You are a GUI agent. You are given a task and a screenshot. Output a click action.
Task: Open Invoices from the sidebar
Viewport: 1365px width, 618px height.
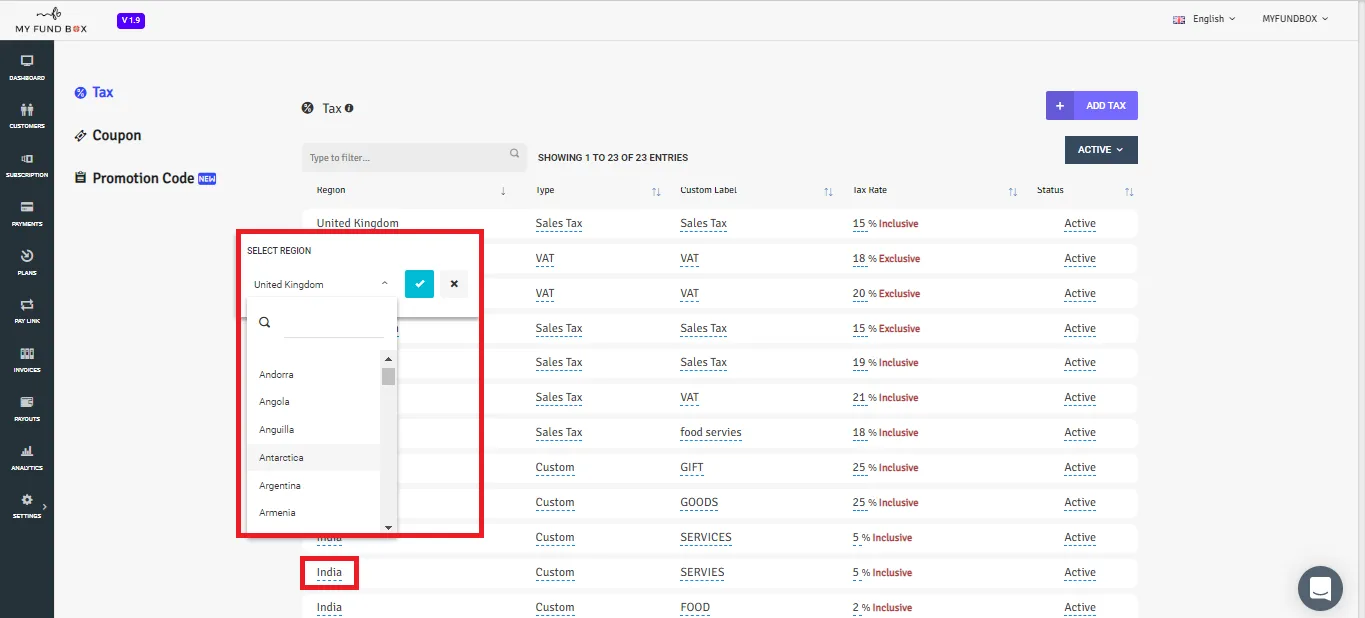pos(27,360)
